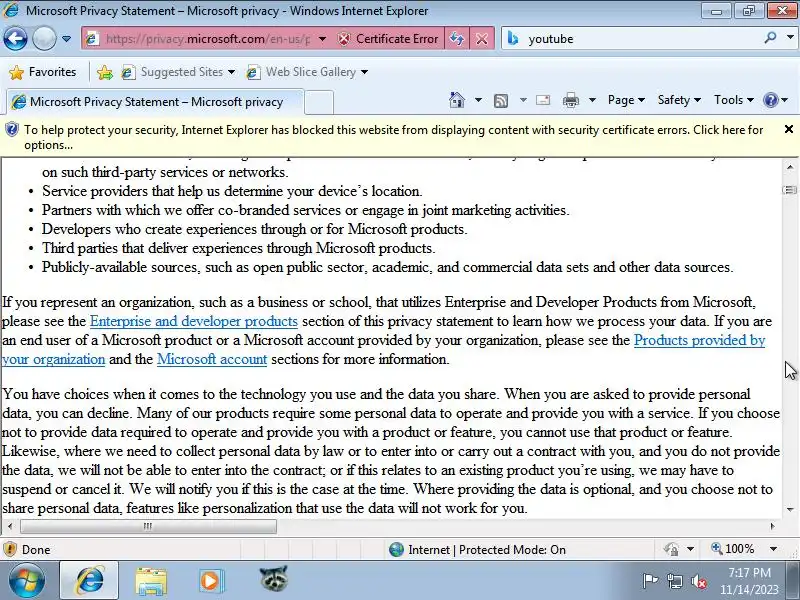Click the status bar privacy report icon

671,549
